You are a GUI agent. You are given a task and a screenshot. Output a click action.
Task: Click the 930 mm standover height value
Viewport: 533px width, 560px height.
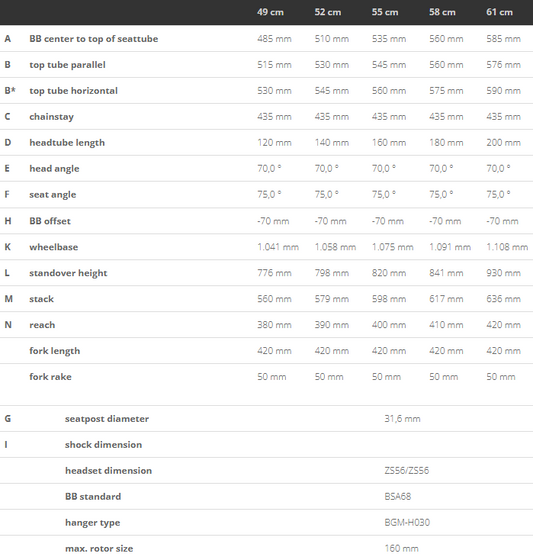click(x=503, y=273)
